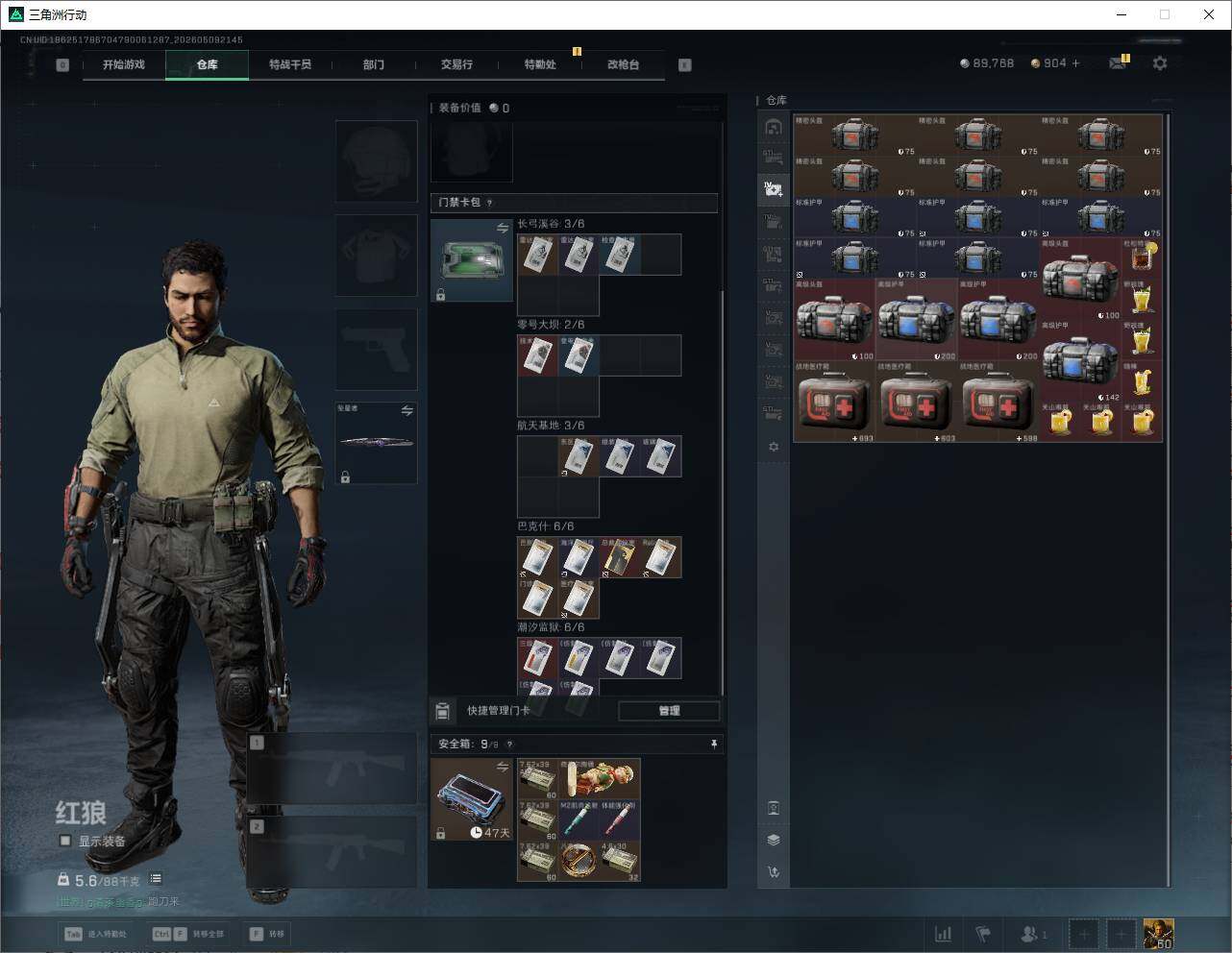Click the 快捷管理门卡 icon

[442, 711]
